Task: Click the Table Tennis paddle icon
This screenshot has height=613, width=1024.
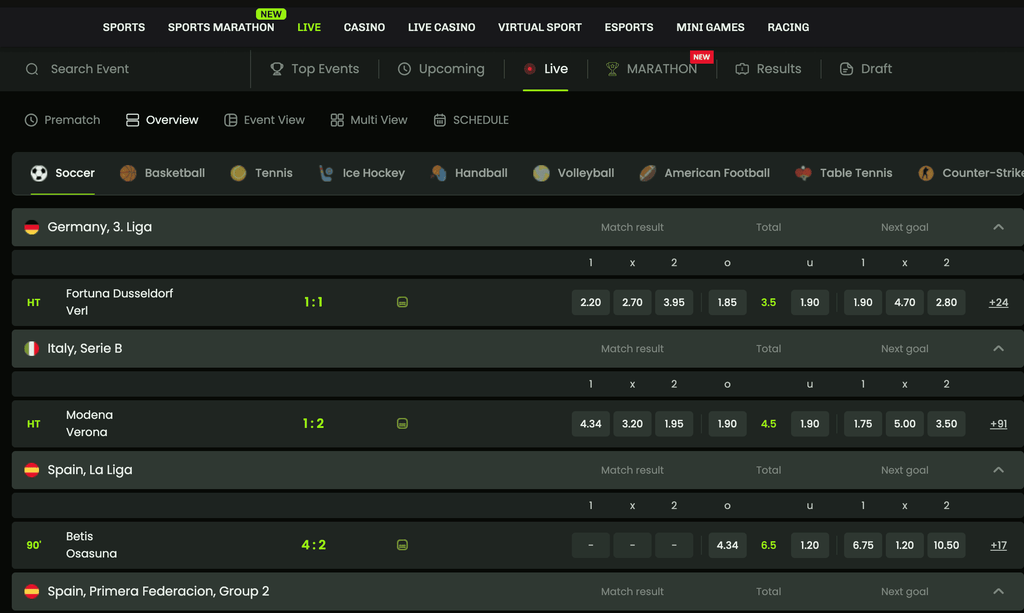Action: pos(803,173)
